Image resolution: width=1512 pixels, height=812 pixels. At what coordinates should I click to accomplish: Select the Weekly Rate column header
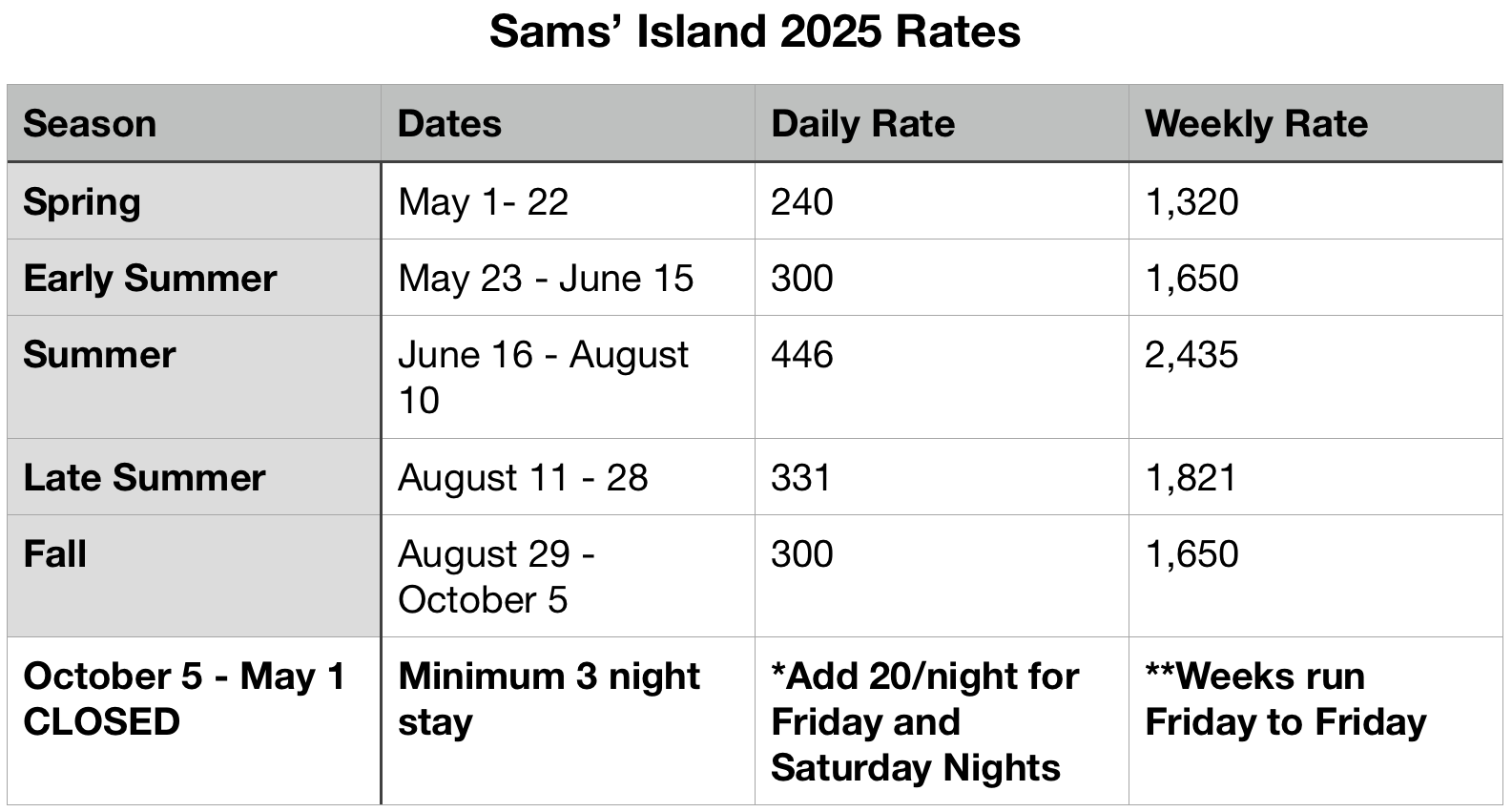click(x=1315, y=123)
